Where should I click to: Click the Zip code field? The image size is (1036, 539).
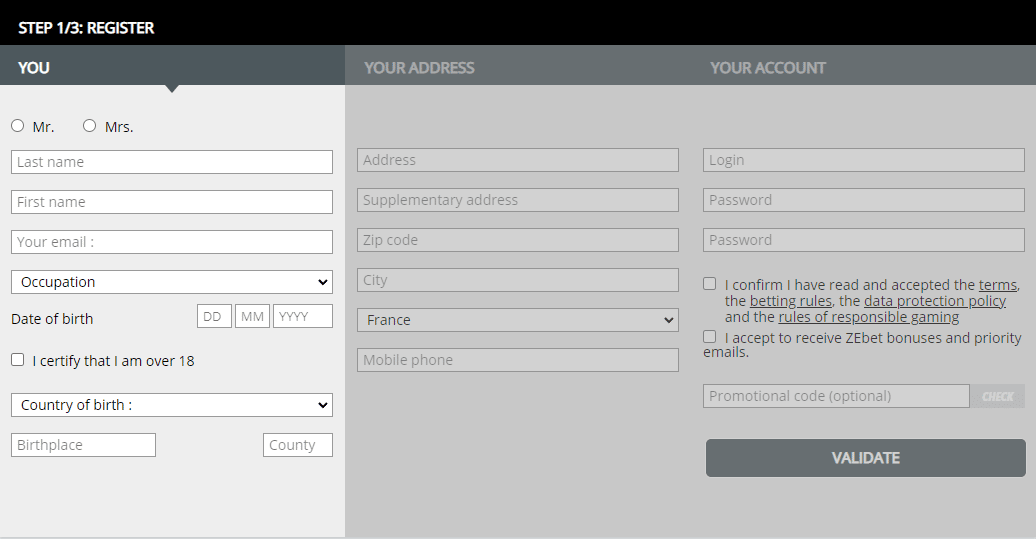point(518,240)
